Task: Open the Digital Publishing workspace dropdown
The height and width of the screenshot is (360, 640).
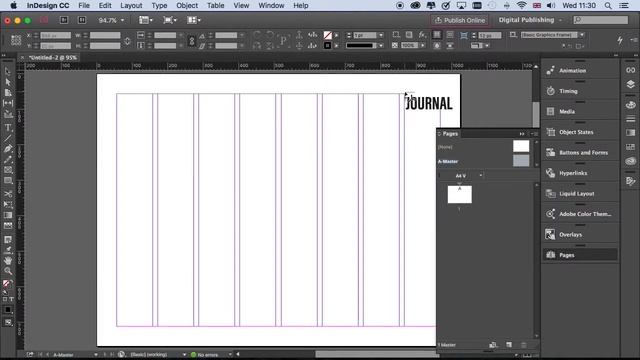Action: pyautogui.click(x=530, y=20)
